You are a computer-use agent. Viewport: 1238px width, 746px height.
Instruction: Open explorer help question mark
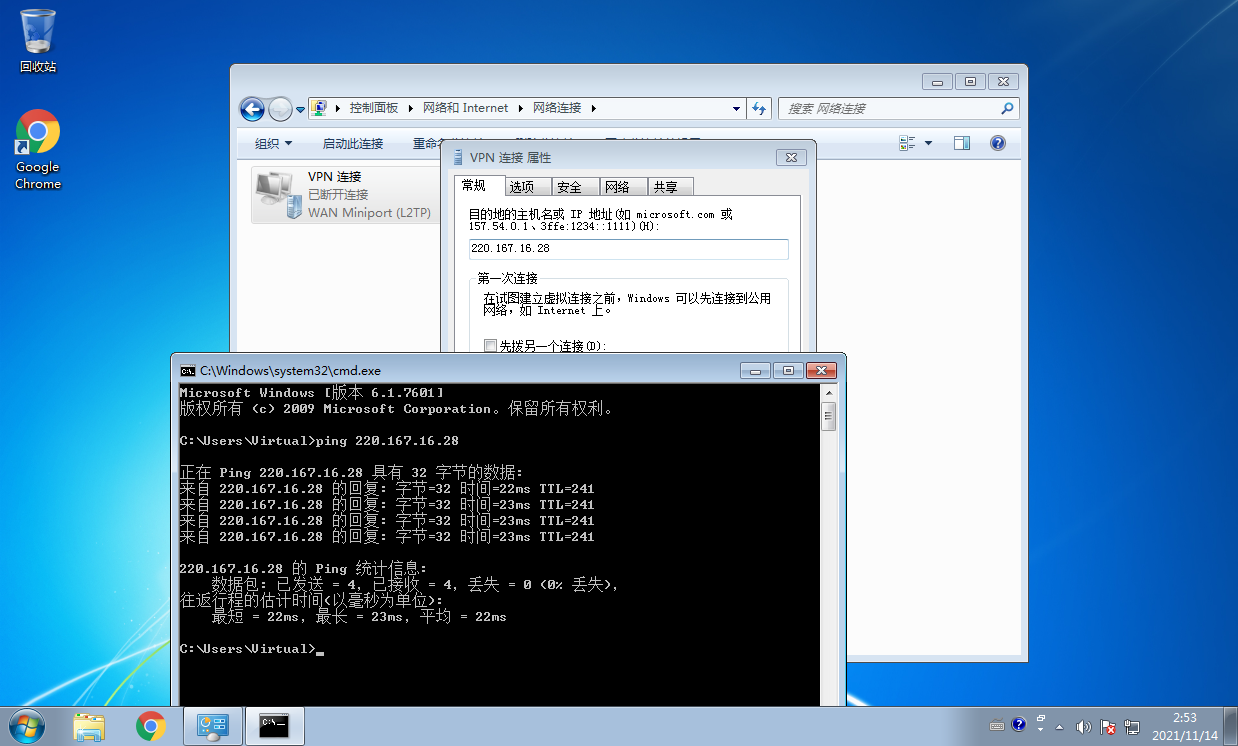(x=997, y=143)
